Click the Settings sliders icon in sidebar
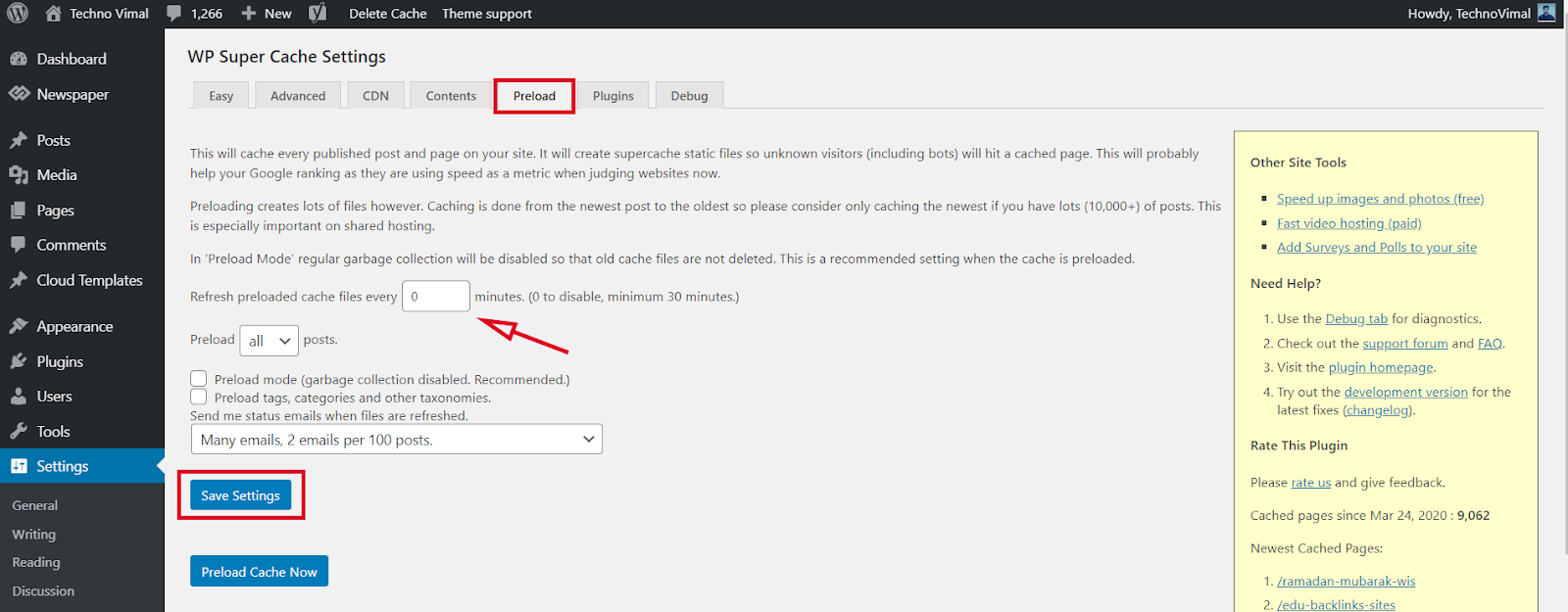Screen dimensions: 1568x612 [x=19, y=466]
